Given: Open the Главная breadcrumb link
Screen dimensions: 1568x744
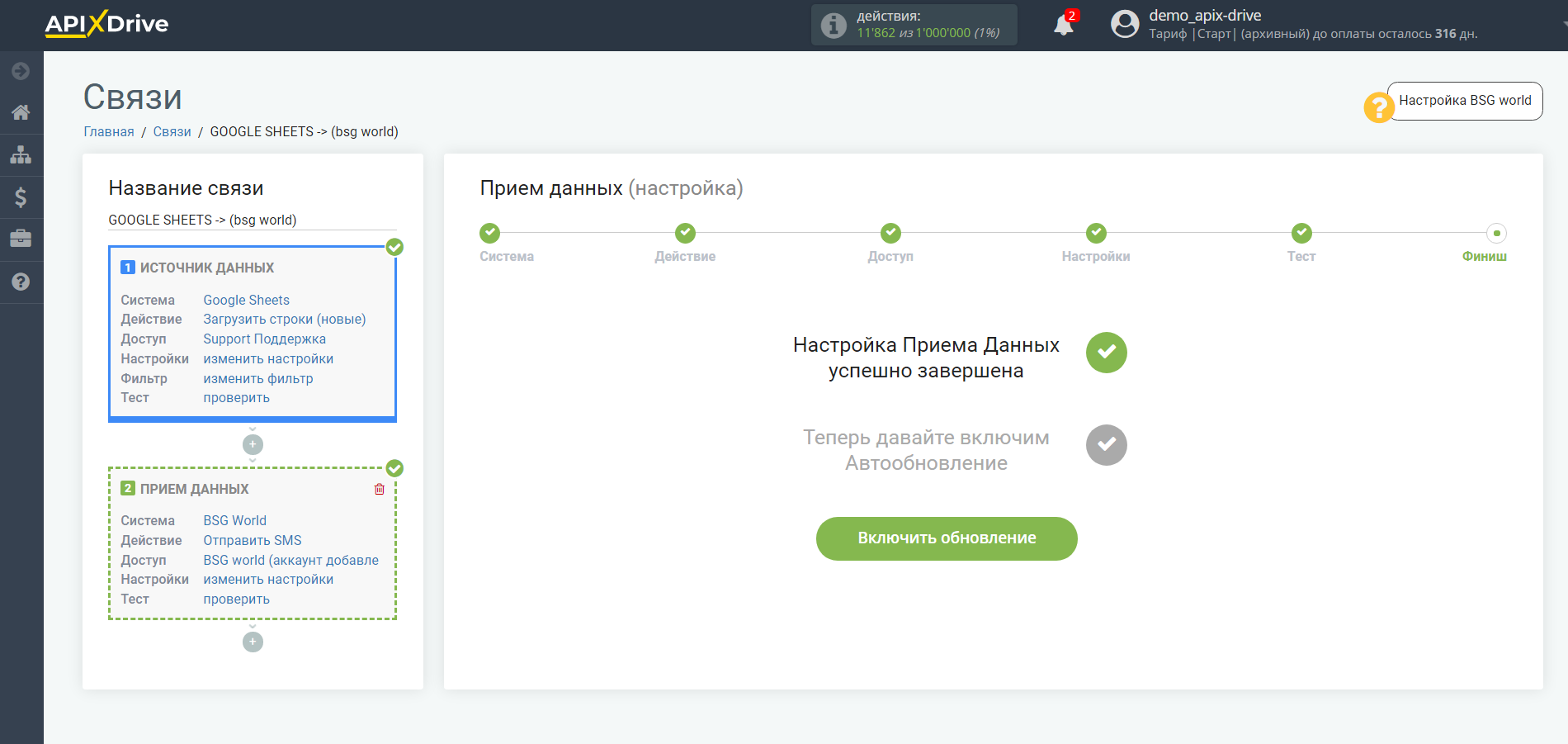Looking at the screenshot, I should coord(109,132).
